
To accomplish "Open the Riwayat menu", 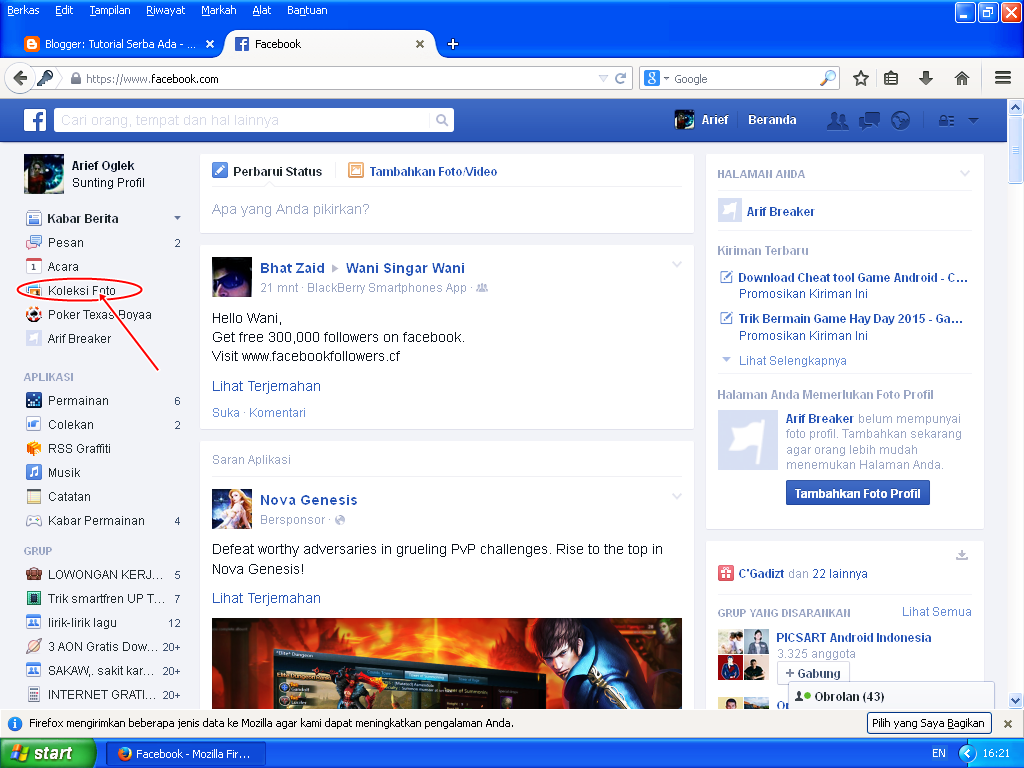I will tap(163, 10).
